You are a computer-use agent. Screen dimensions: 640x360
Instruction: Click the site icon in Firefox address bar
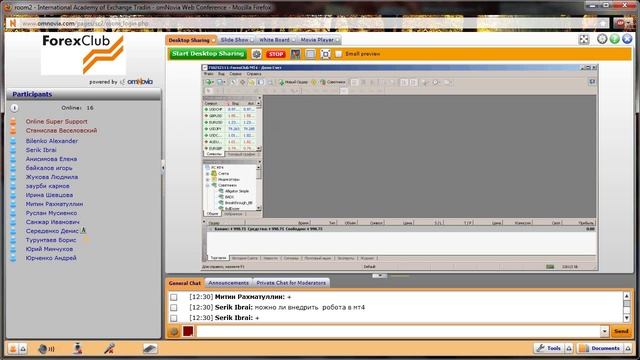pos(13,23)
